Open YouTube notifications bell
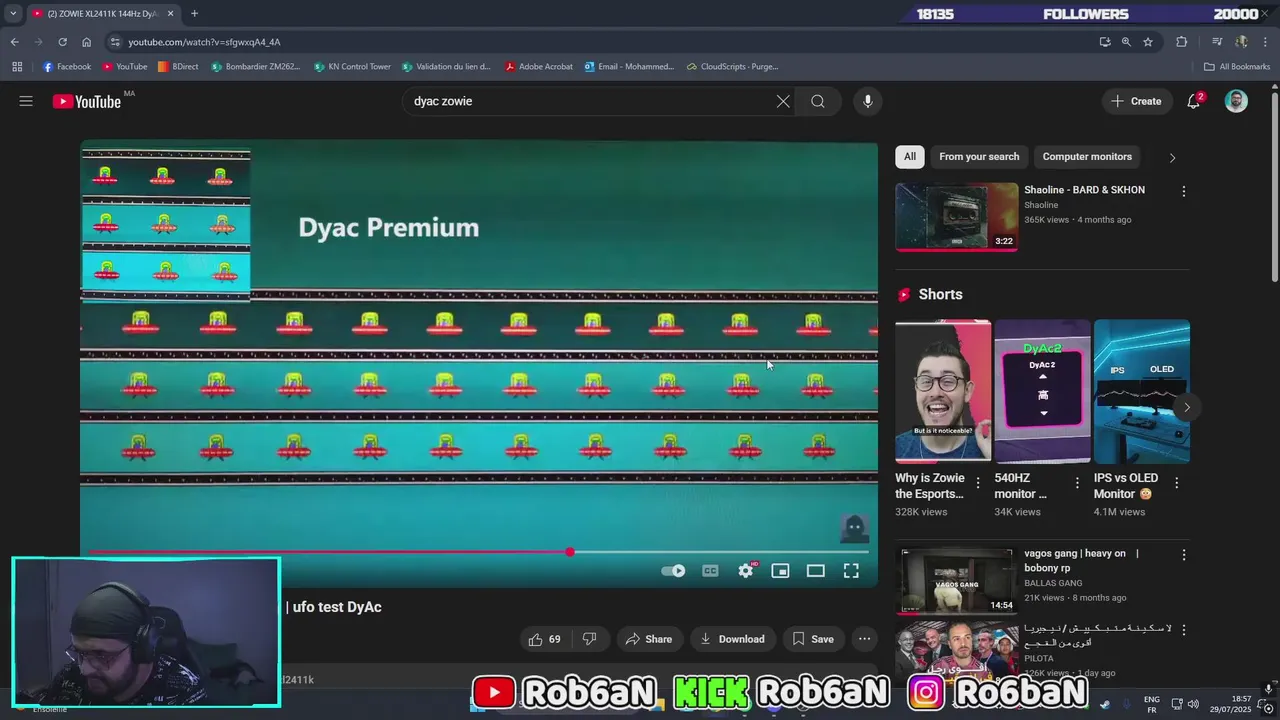Image resolution: width=1280 pixels, height=720 pixels. [1194, 101]
